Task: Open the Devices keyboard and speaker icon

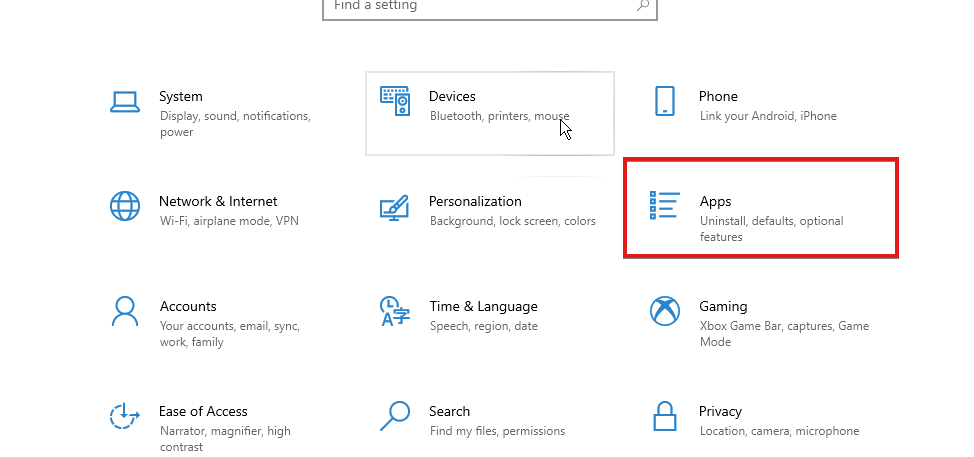Action: [x=395, y=101]
